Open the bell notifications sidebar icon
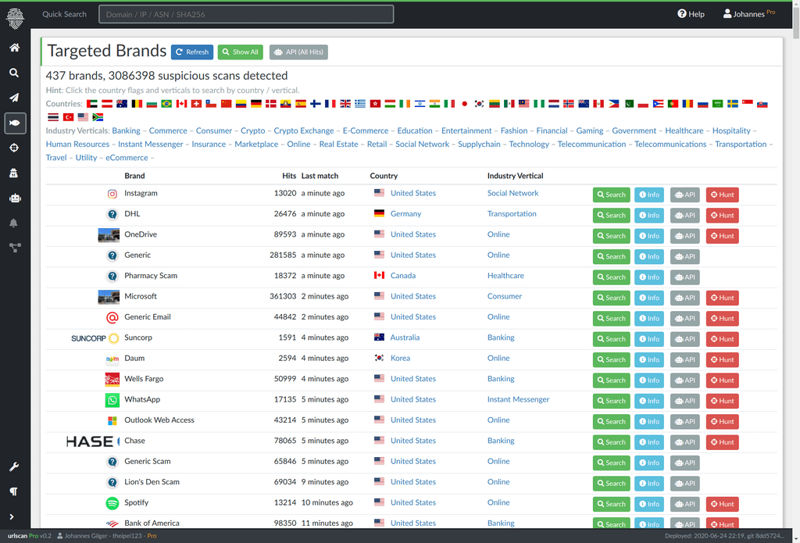800x543 pixels. (14, 223)
